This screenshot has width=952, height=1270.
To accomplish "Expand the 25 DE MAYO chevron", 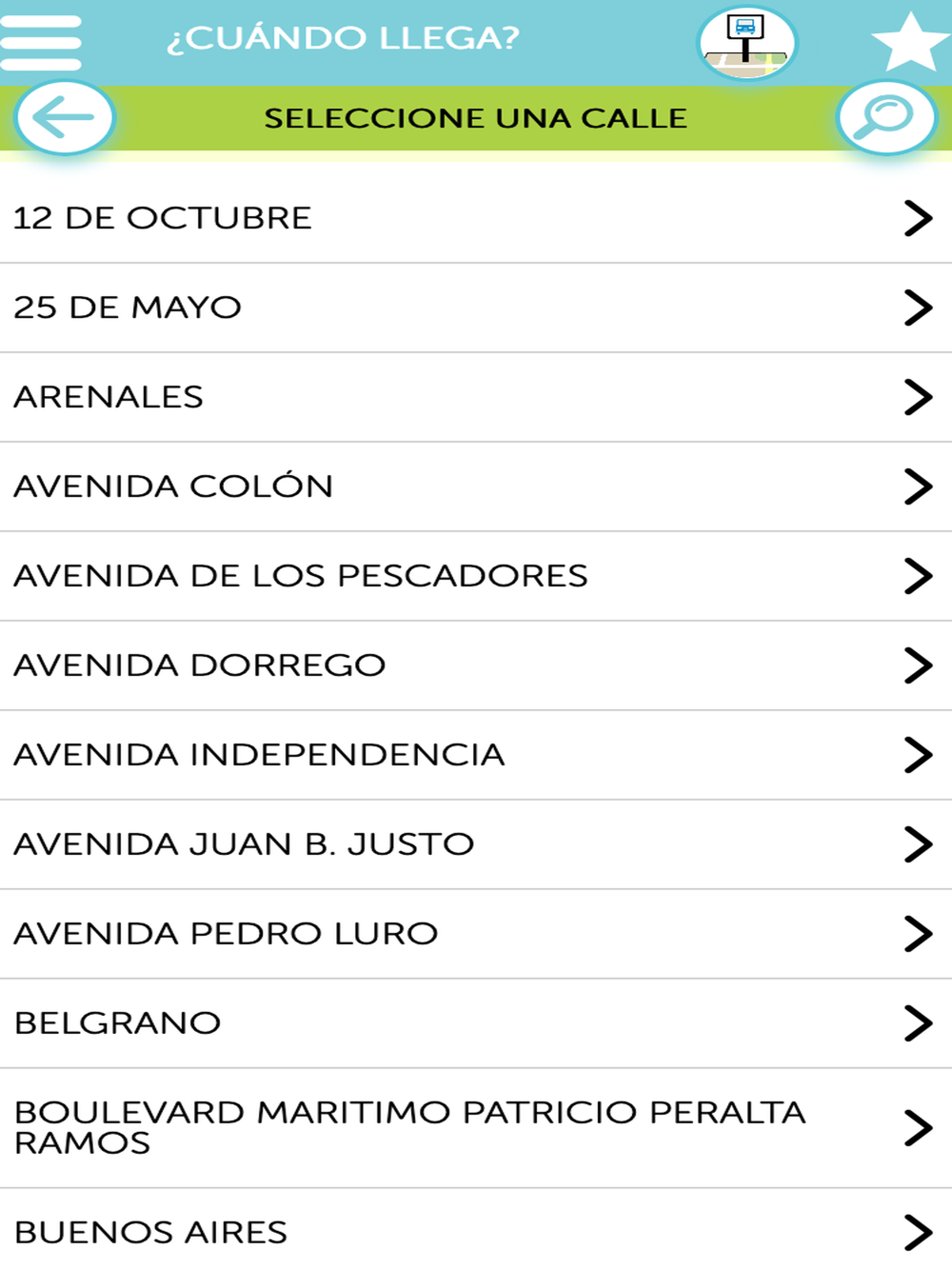I will click(x=918, y=308).
